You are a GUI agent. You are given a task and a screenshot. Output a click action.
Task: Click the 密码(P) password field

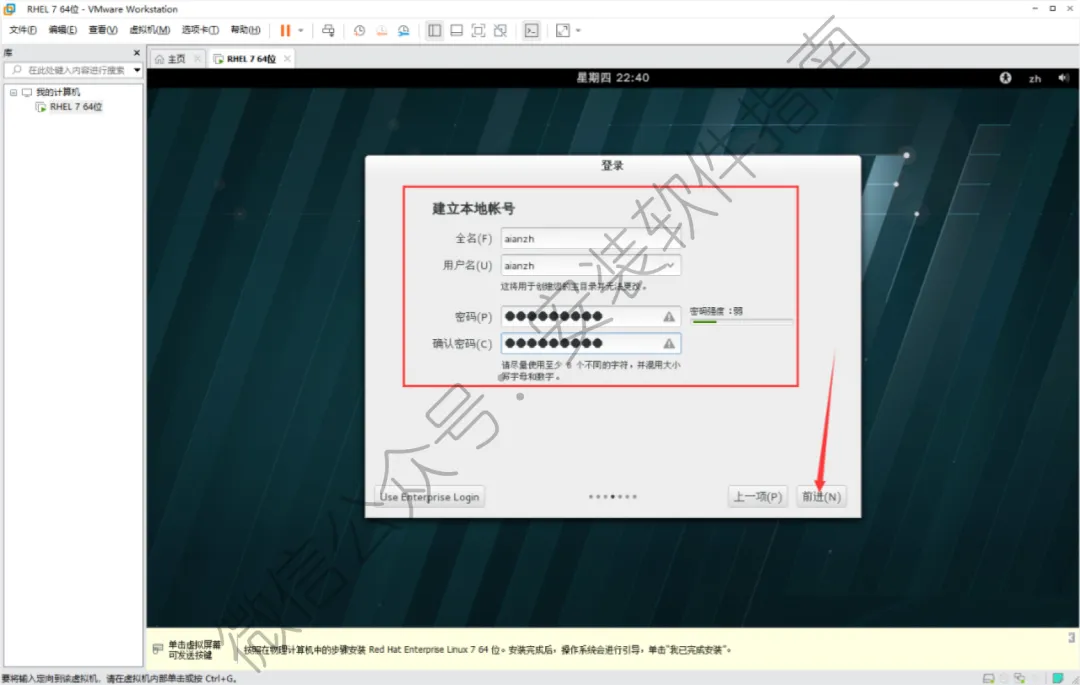pos(590,317)
